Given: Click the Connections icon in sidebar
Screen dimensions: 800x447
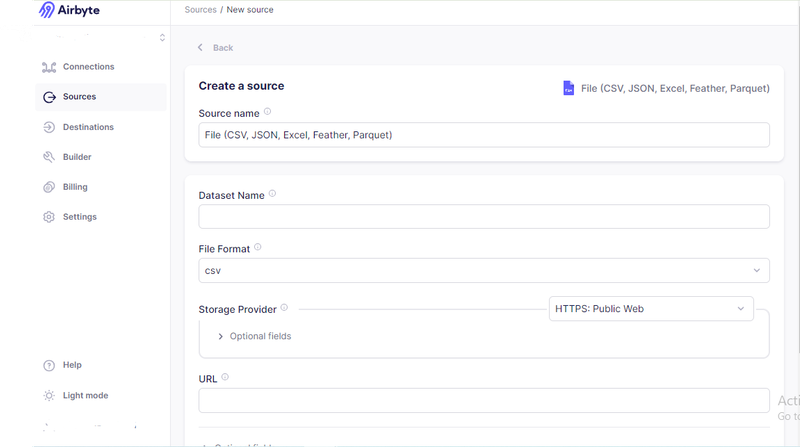Looking at the screenshot, I should 49,67.
